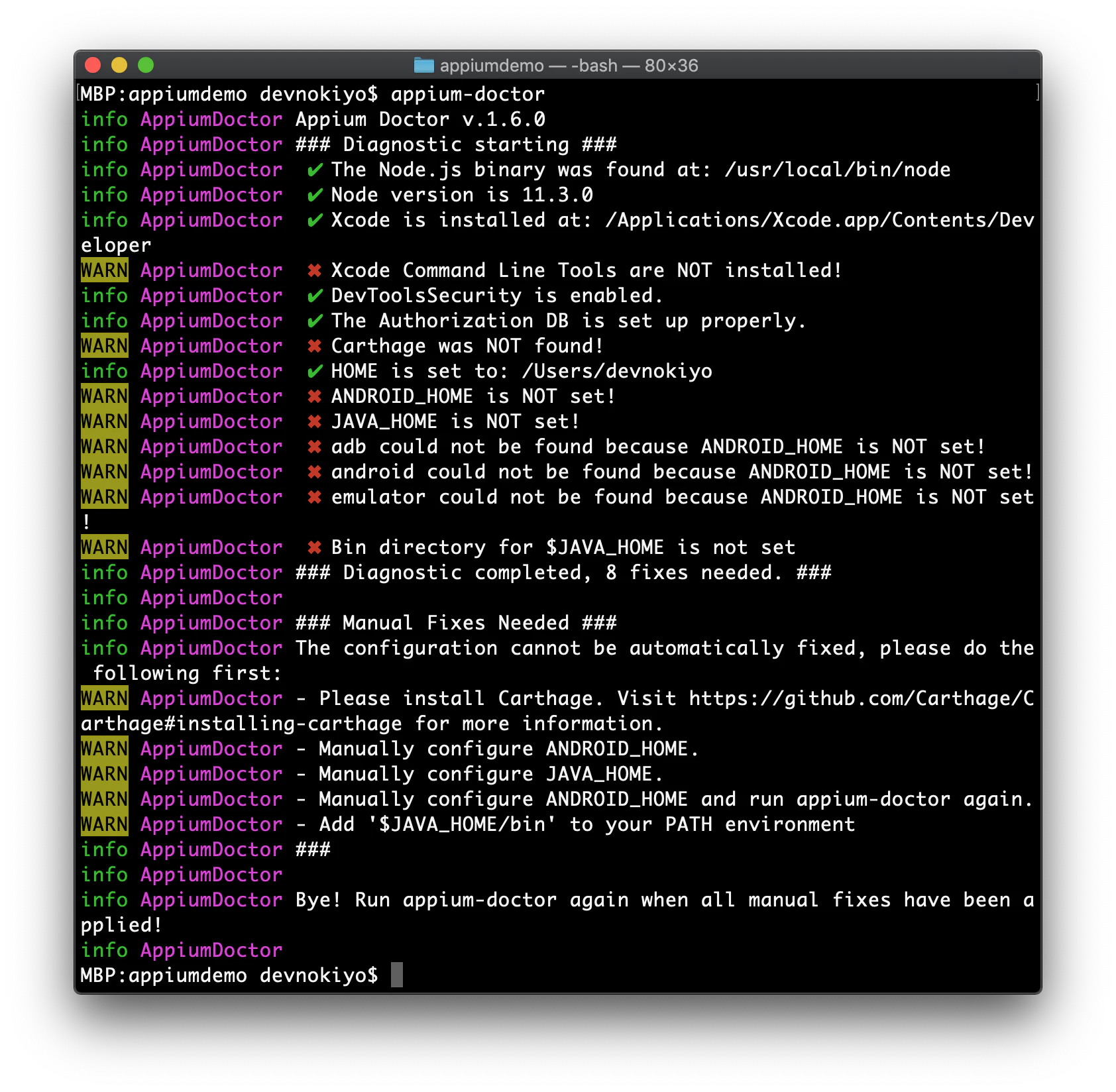The height and width of the screenshot is (1092, 1116).
Task: Click the WARN badge on Xcode Command Line Tools line
Action: click(x=105, y=270)
